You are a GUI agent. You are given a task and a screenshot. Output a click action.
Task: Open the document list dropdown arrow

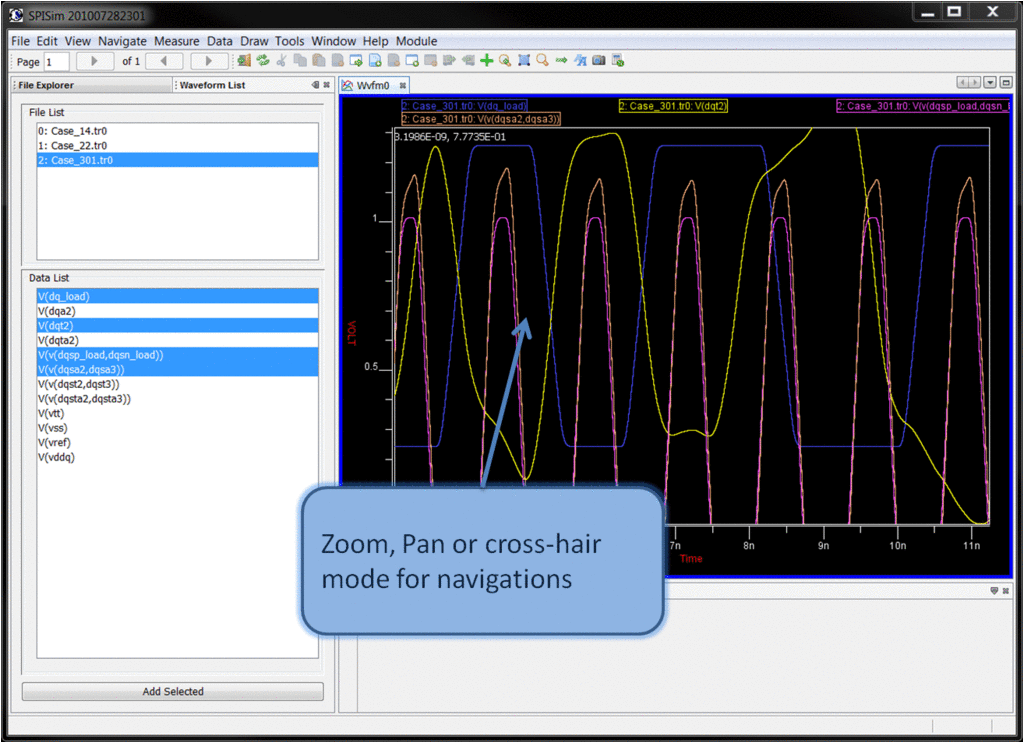click(x=990, y=83)
